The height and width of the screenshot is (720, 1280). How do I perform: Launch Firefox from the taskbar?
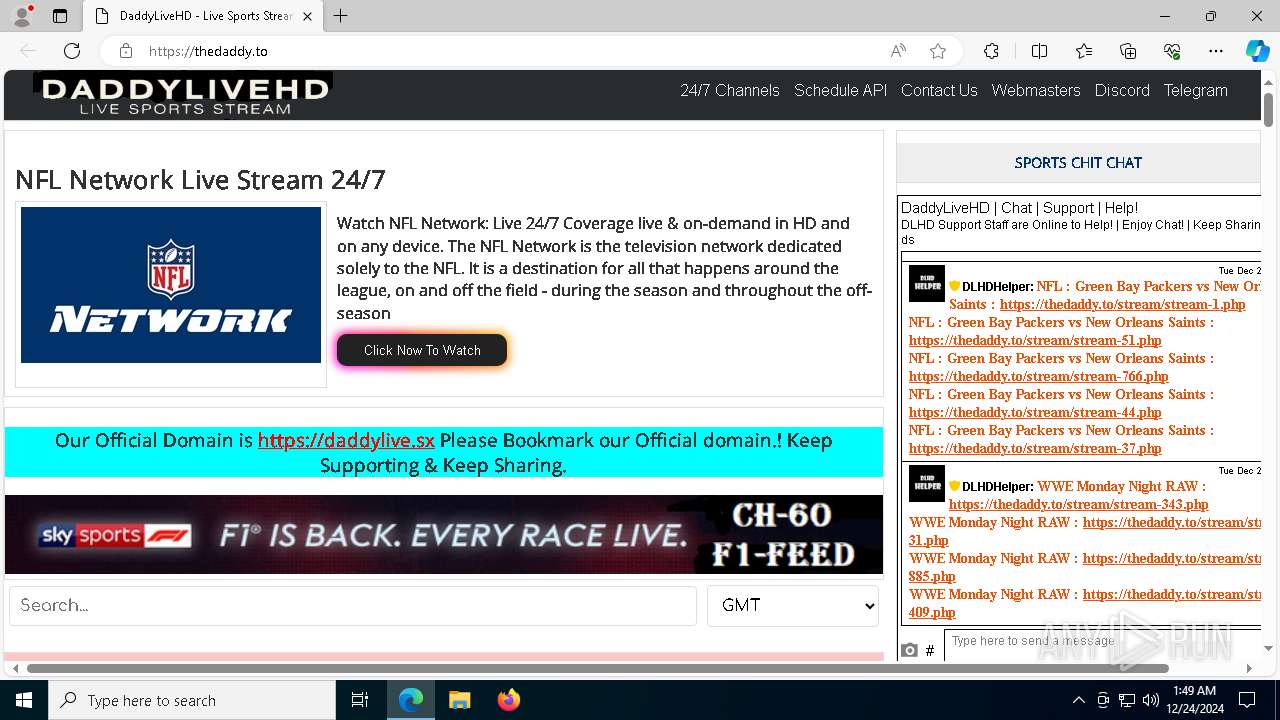click(x=509, y=700)
